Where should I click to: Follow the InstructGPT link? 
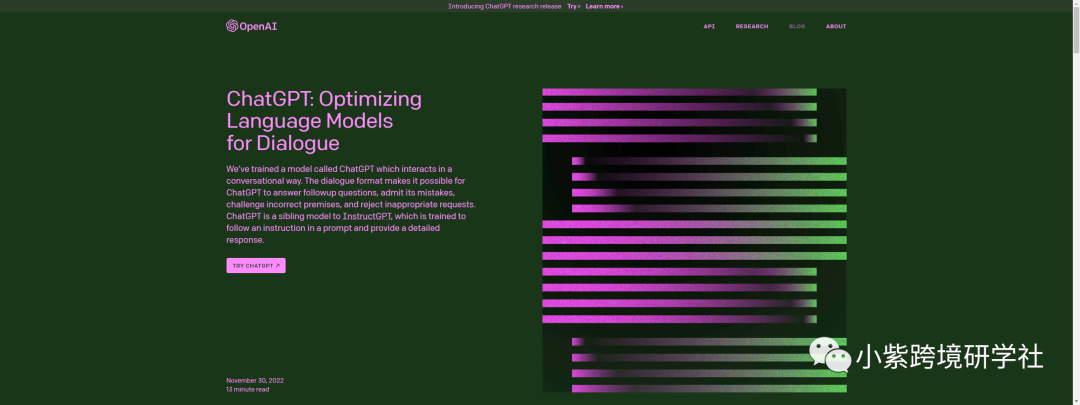pos(367,216)
